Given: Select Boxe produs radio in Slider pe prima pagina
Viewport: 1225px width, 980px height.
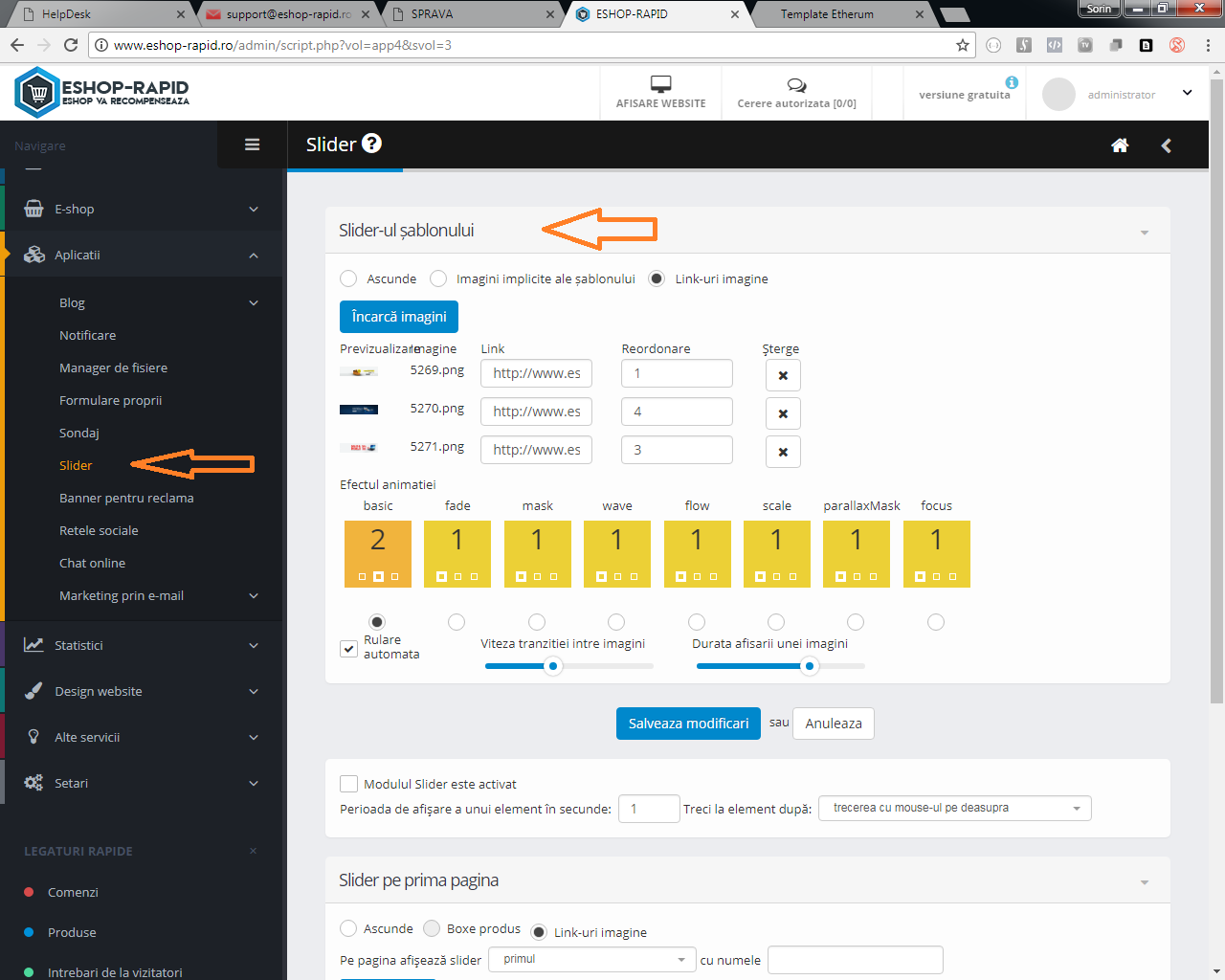Looking at the screenshot, I should coord(432,928).
